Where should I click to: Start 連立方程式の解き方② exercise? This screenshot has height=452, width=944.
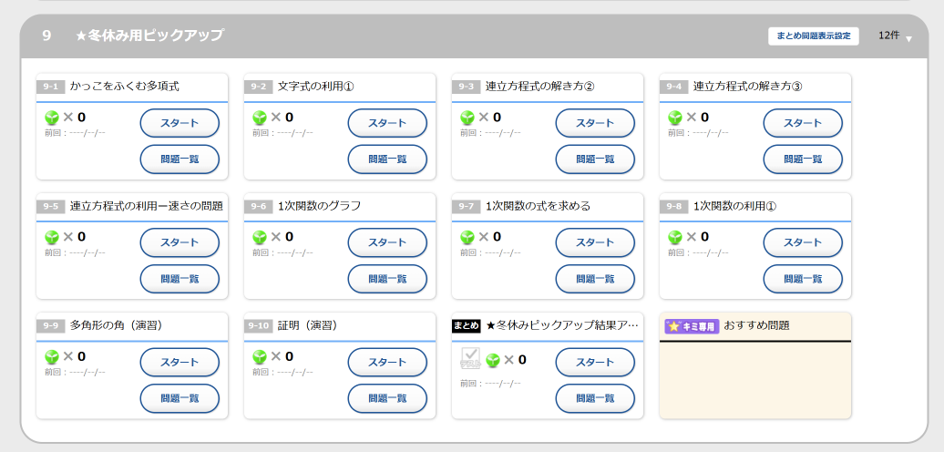[x=595, y=123]
